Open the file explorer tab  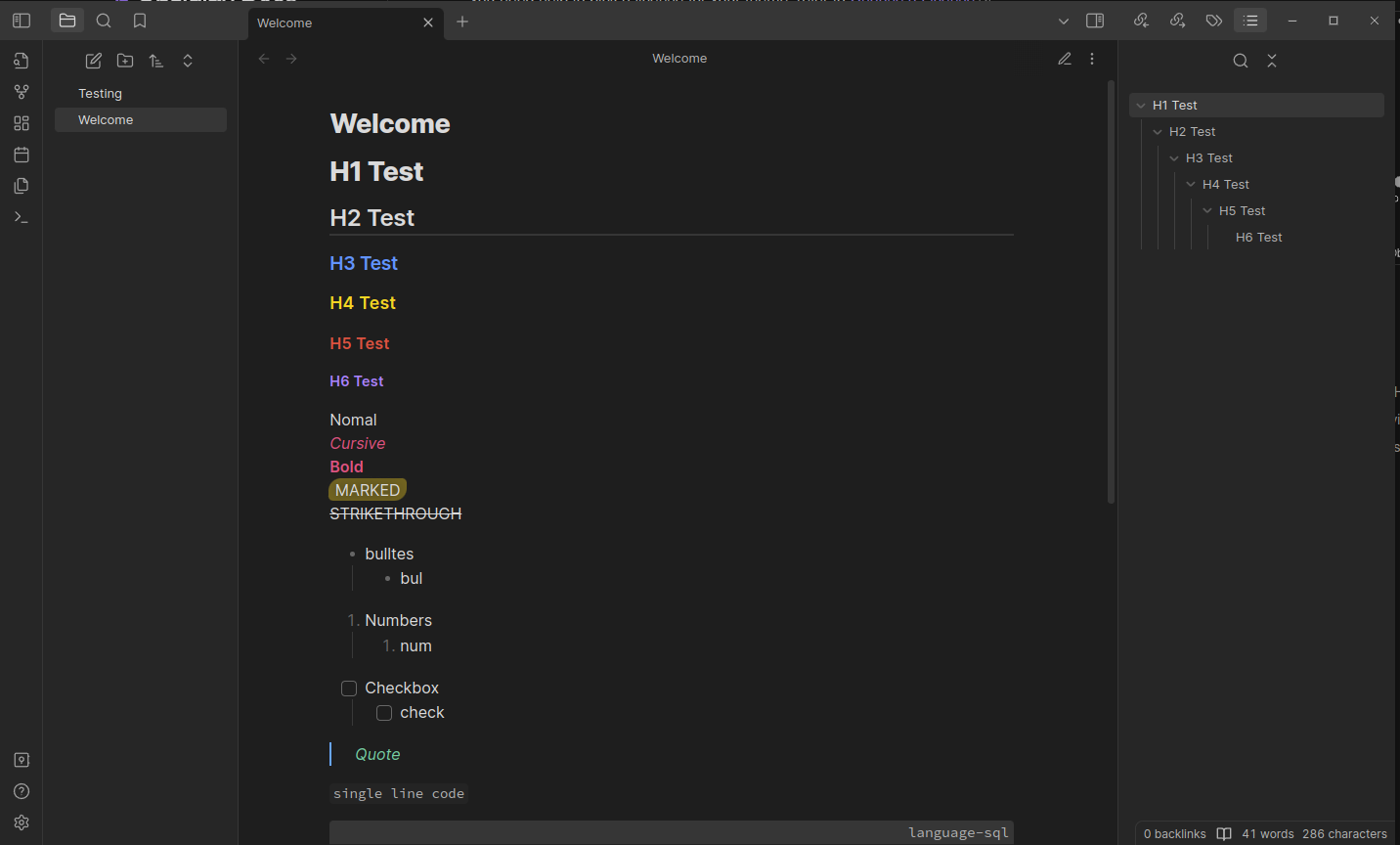67,21
